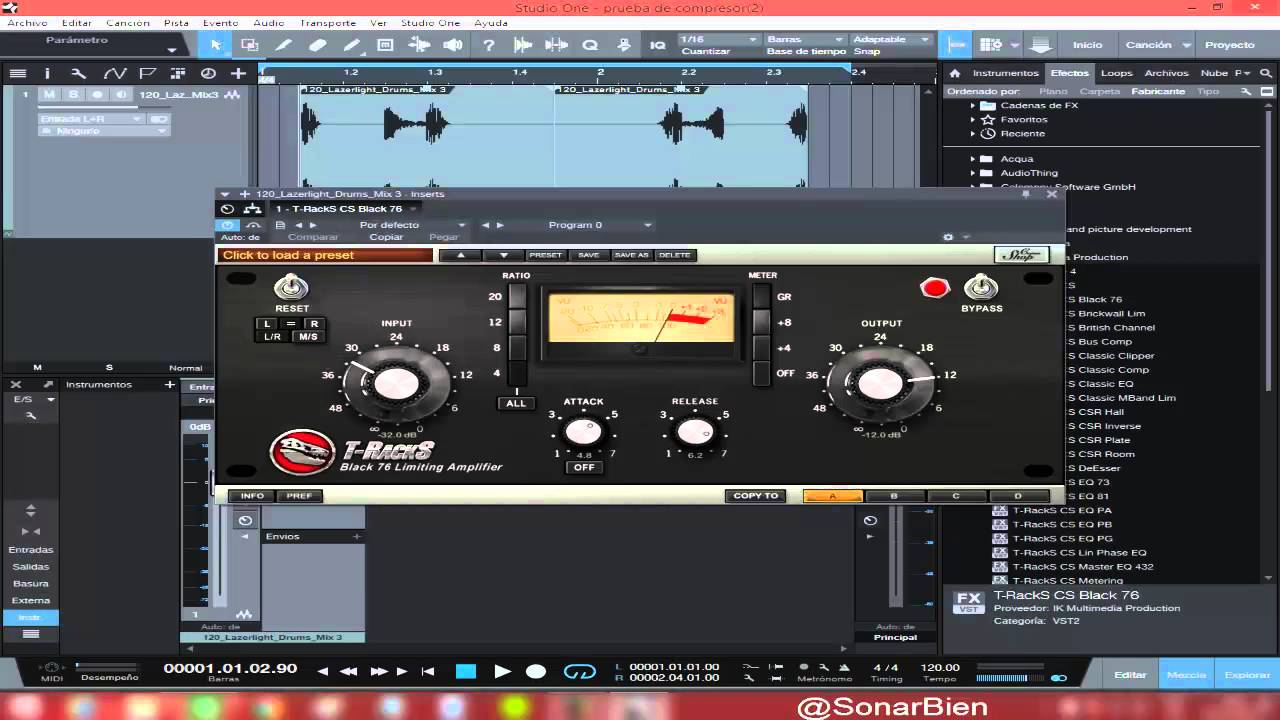Select the M/S processing mode
1280x720 pixels.
pos(307,337)
